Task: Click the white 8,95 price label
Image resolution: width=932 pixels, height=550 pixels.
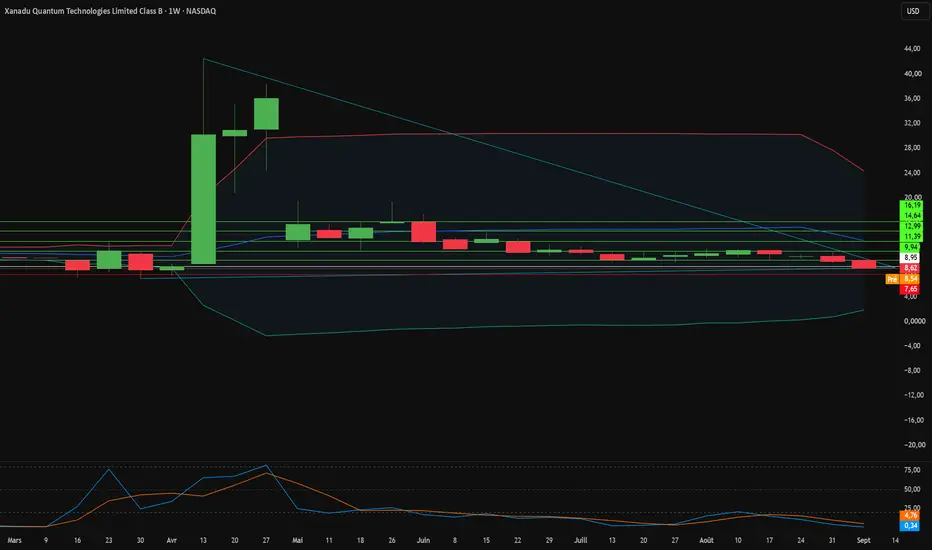Action: (x=911, y=257)
